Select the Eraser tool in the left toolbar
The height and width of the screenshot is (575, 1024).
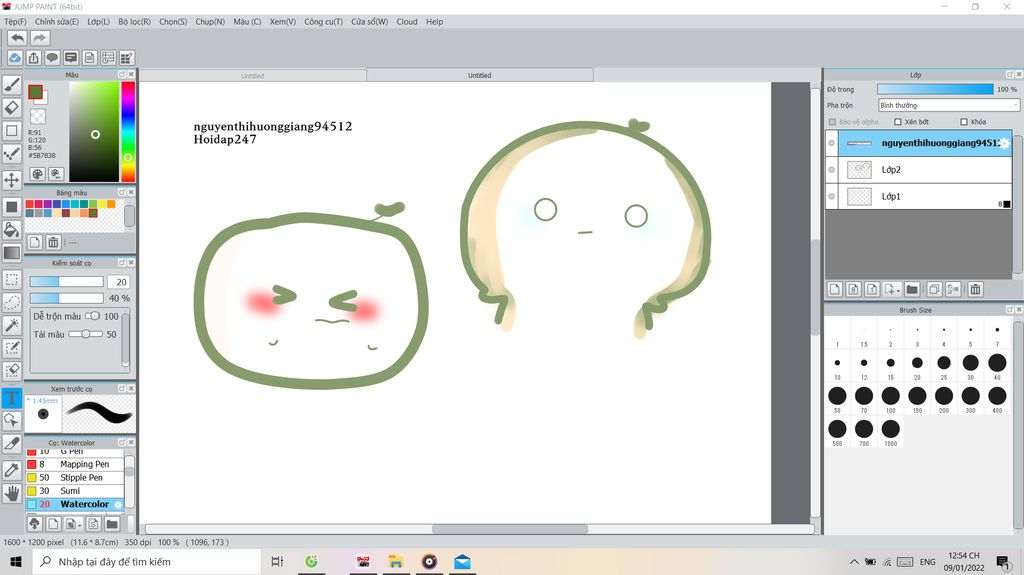(x=12, y=107)
